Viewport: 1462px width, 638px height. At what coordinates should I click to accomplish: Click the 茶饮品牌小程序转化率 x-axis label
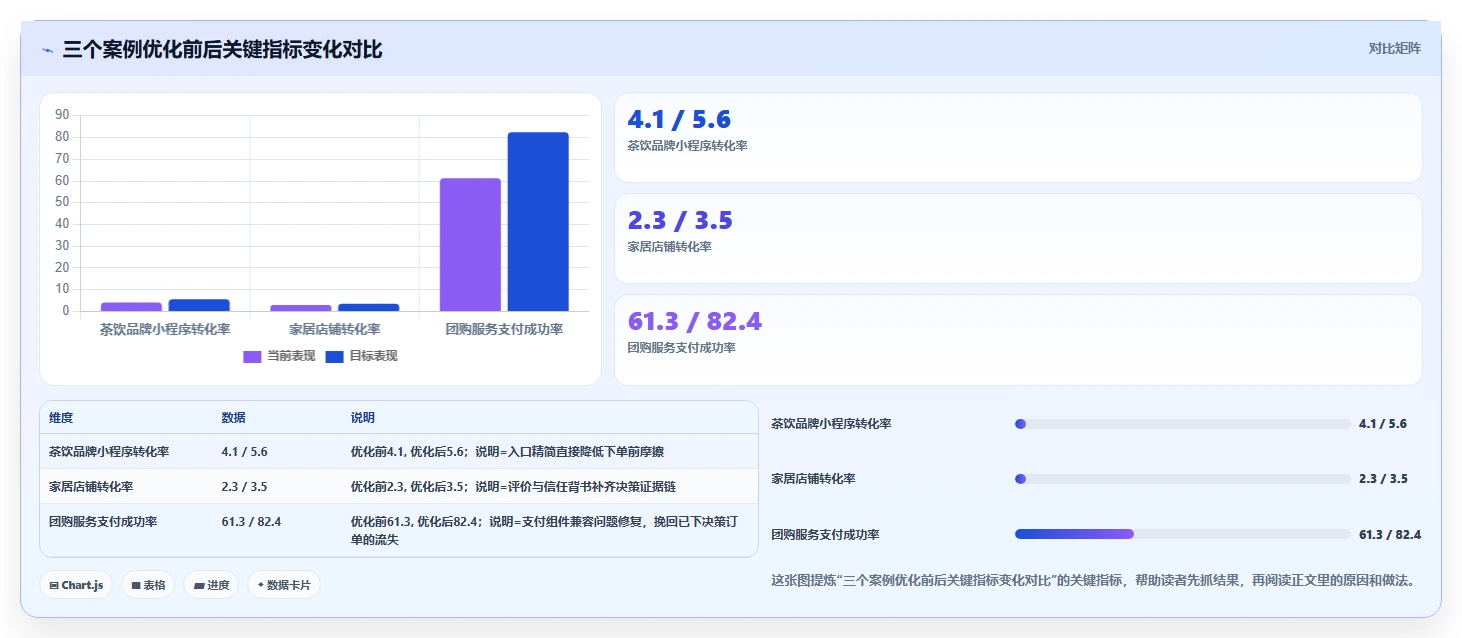coord(165,329)
